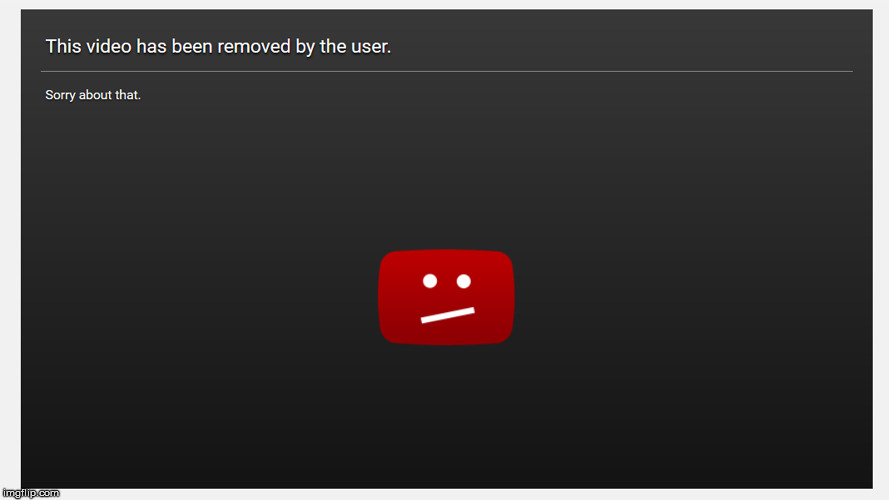The width and height of the screenshot is (889, 500).
Task: Click the word 'user.' ending the heading
Action: [x=371, y=46]
